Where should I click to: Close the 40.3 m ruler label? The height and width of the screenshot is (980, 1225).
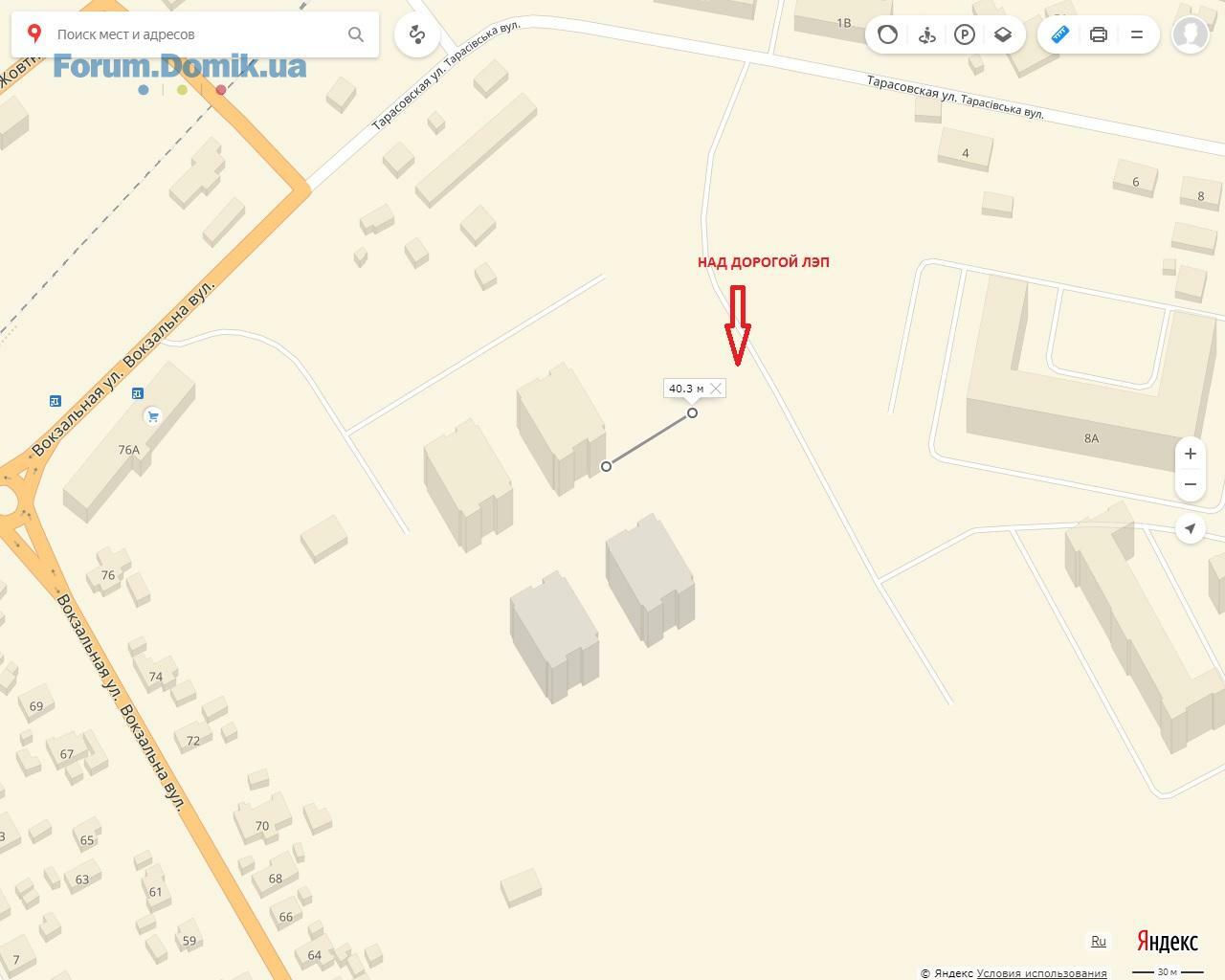click(715, 389)
